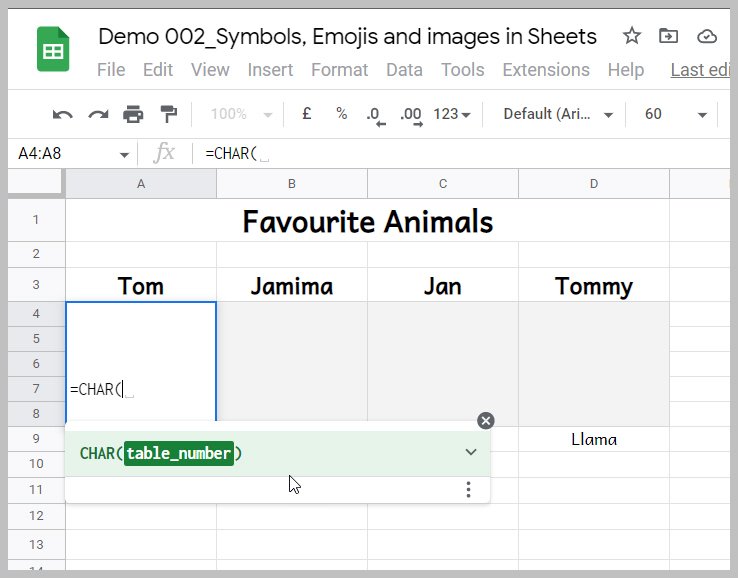Image resolution: width=738 pixels, height=578 pixels.
Task: Select row 3 header
Action: pyautogui.click(x=36, y=285)
